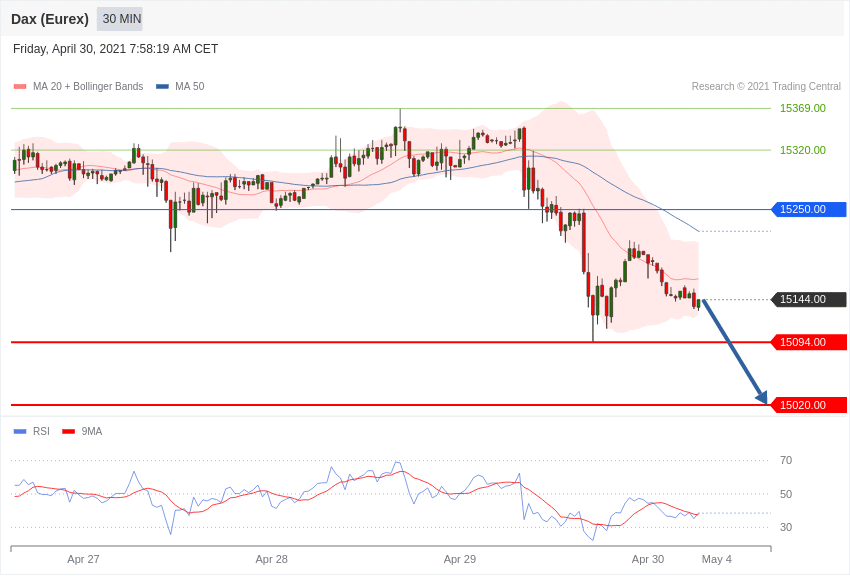Viewport: 850px width, 576px height.
Task: Click the 15020.00 red target tag
Action: tap(809, 405)
